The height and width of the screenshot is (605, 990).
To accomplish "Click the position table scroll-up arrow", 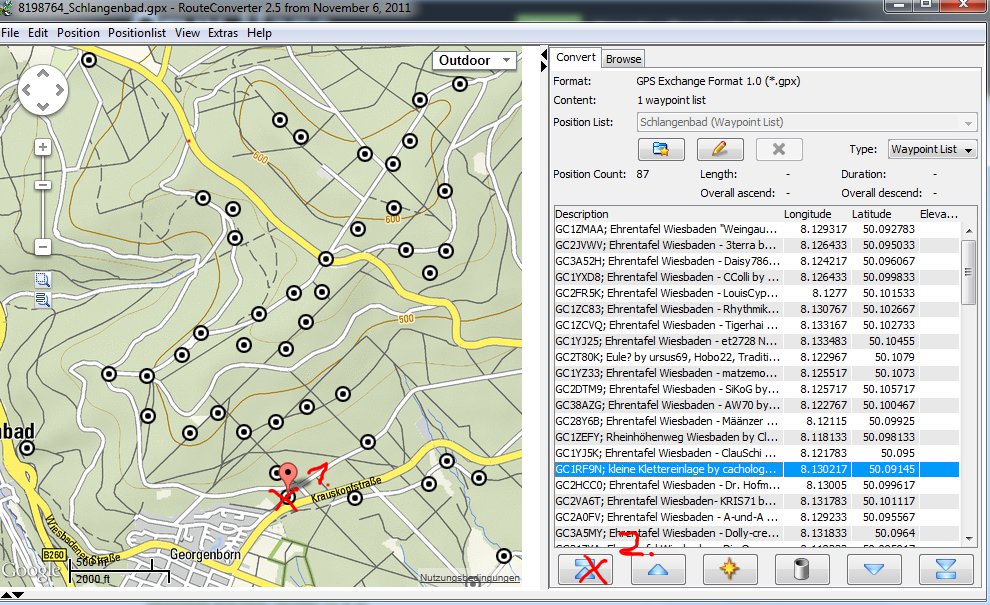I will pyautogui.click(x=969, y=231).
